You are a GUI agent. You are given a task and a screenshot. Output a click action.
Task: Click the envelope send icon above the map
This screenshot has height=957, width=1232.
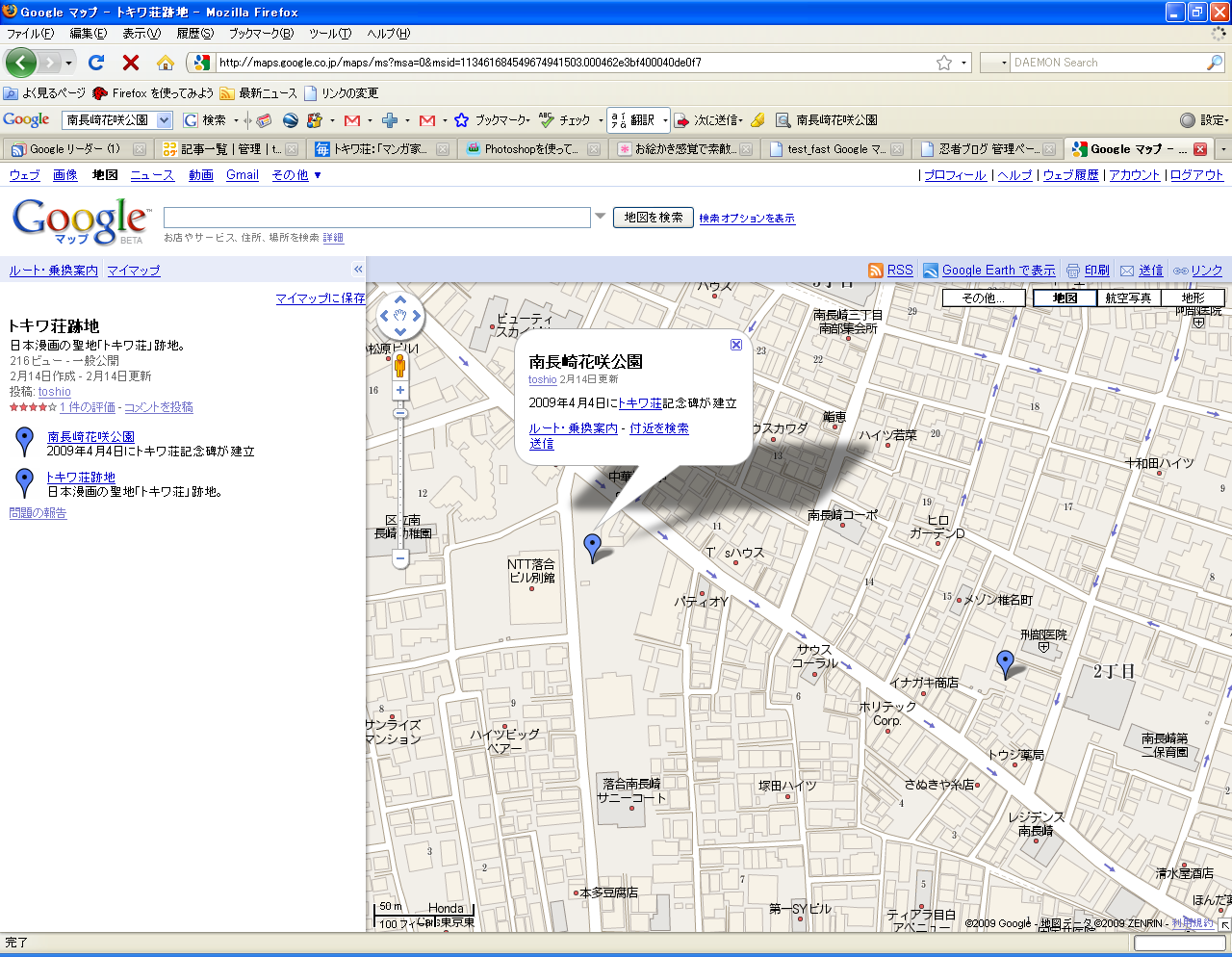tap(1127, 271)
